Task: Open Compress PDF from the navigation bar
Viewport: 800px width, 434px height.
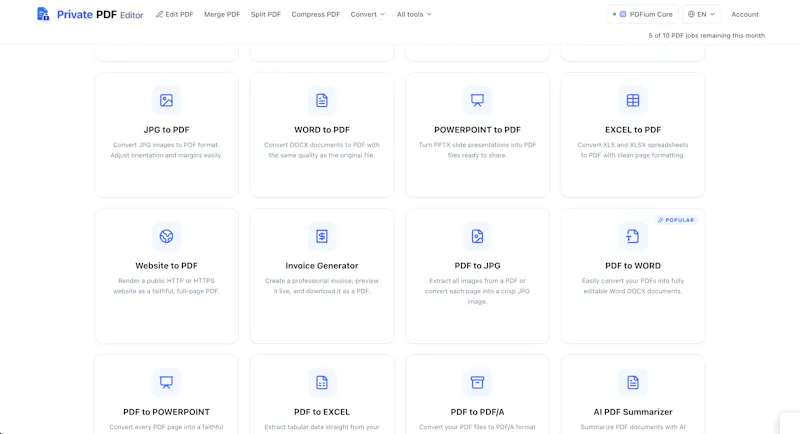Action: 315,14
